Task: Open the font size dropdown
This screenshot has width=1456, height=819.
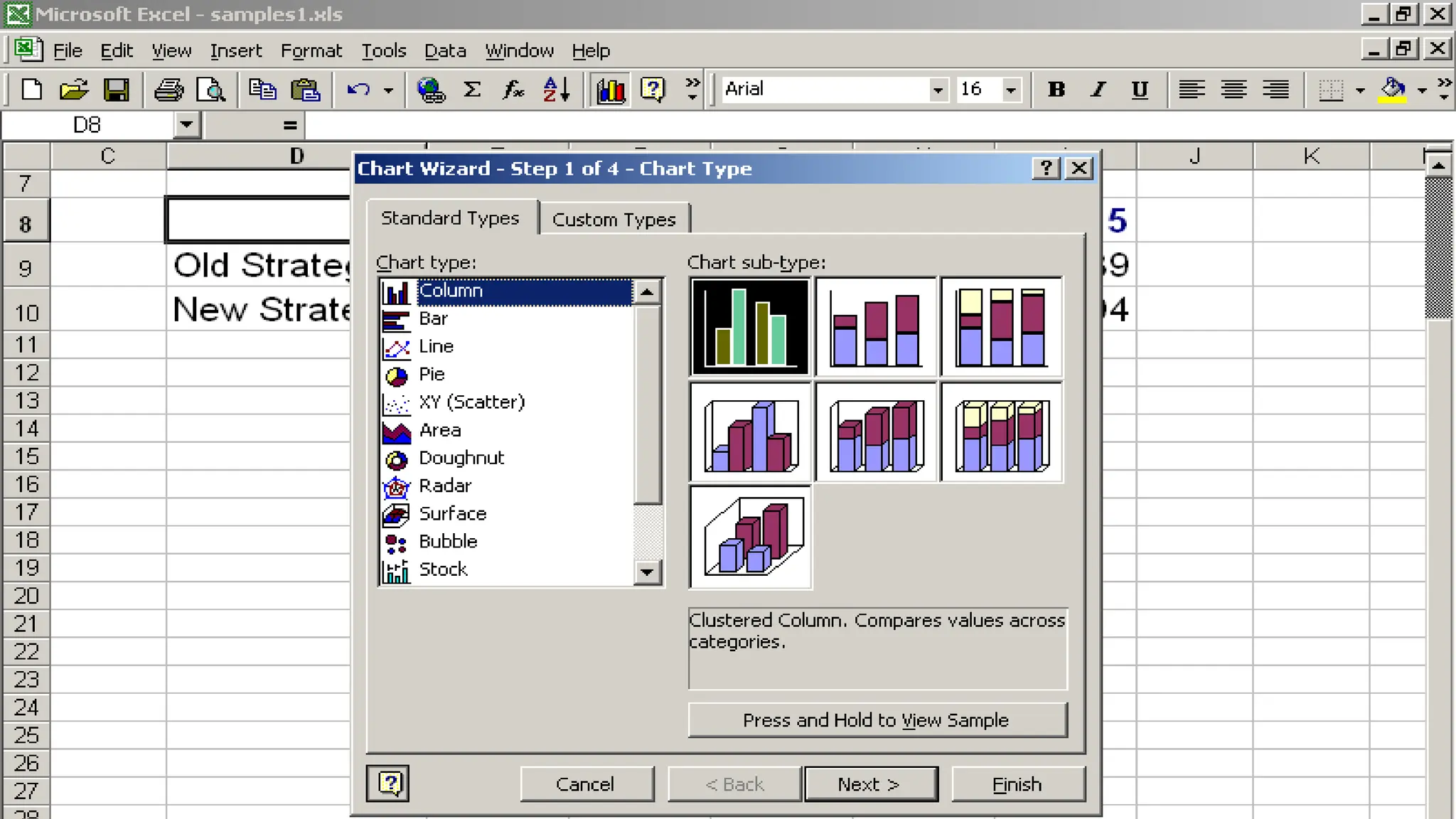Action: 1010,90
